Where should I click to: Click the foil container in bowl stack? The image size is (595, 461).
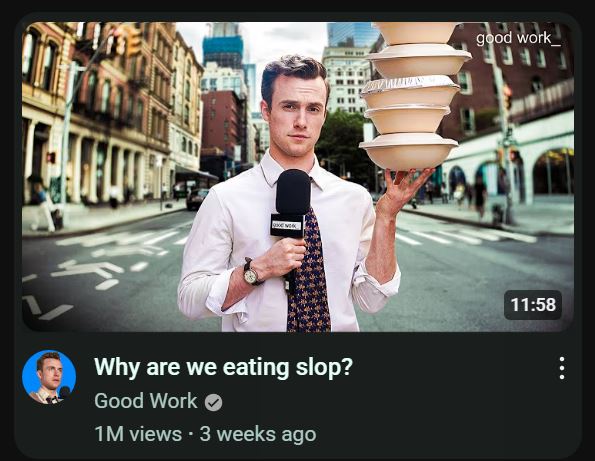411,90
